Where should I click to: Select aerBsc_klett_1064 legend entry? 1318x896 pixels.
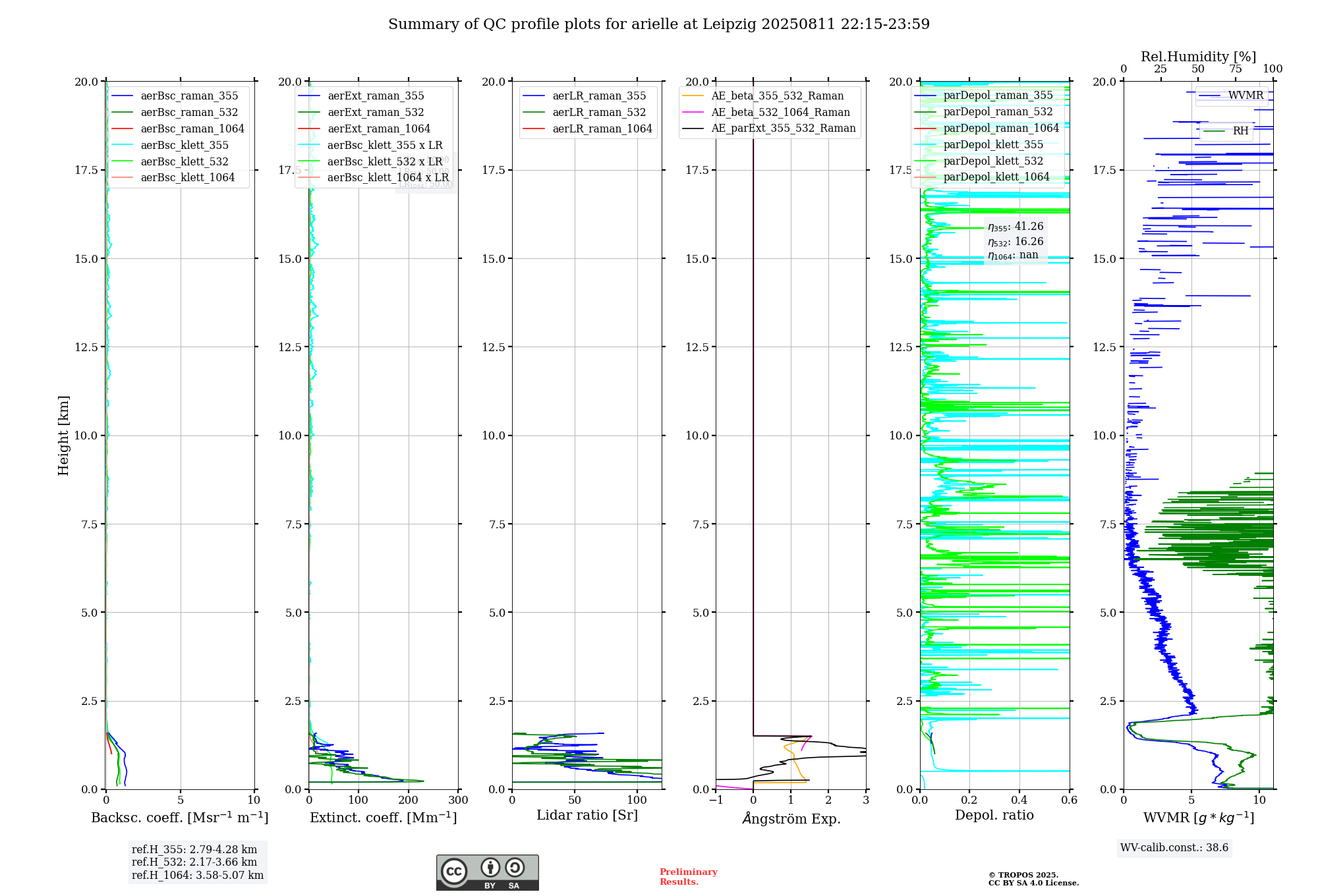click(173, 178)
